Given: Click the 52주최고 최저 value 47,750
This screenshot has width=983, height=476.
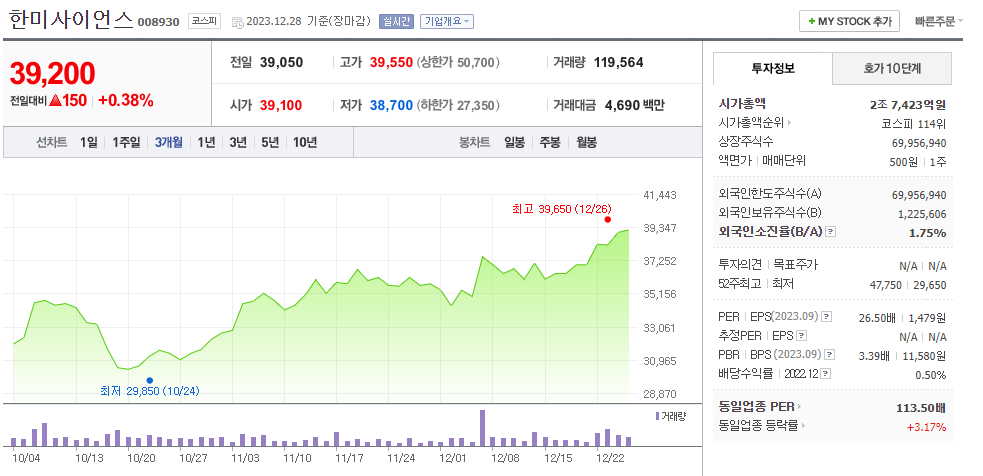Looking at the screenshot, I should pos(885,285).
